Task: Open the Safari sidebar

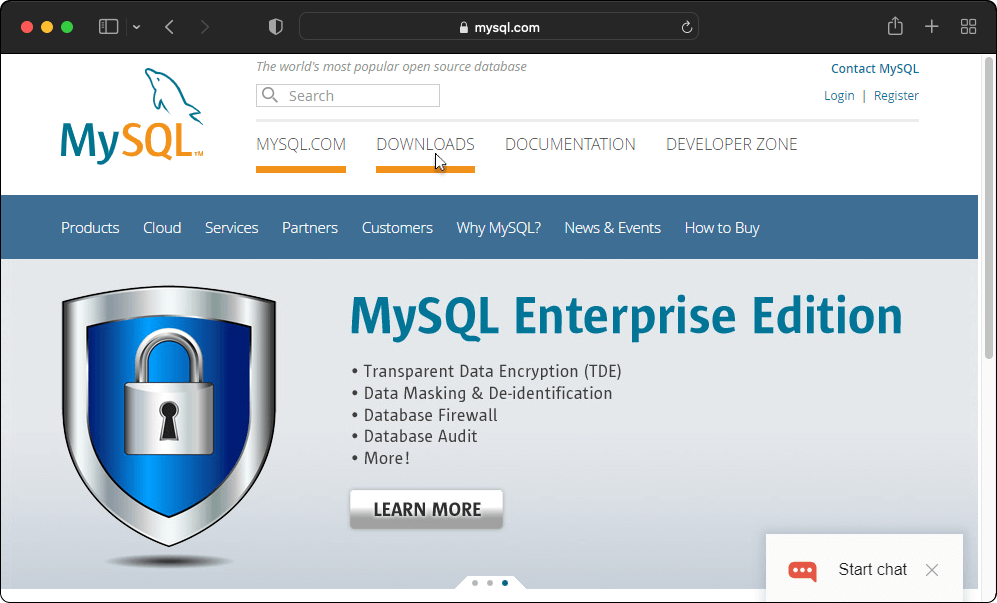Action: [108, 26]
